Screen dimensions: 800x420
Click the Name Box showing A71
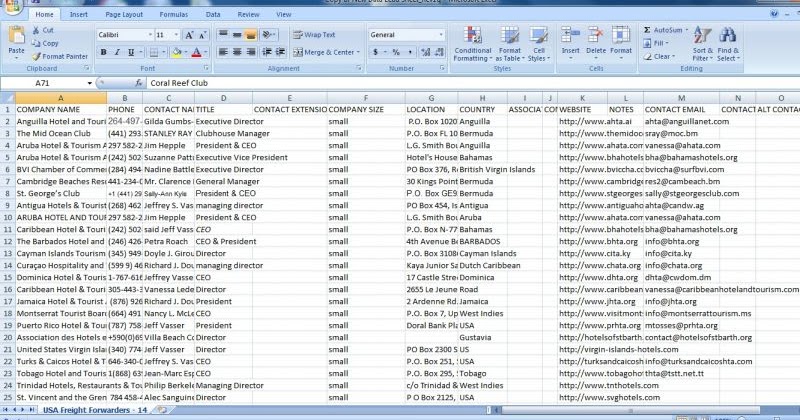point(43,83)
